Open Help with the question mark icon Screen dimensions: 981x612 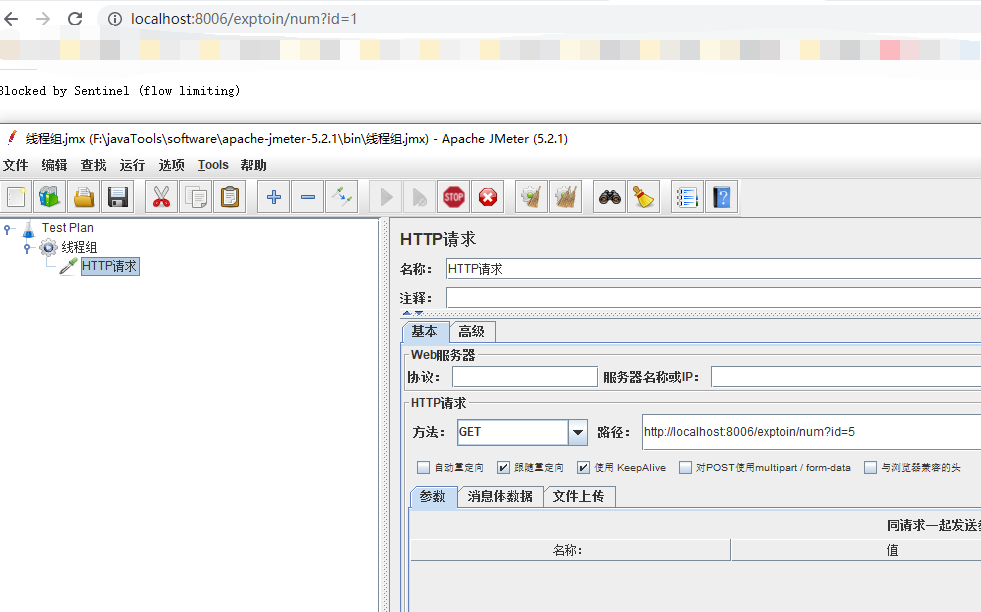coord(721,197)
